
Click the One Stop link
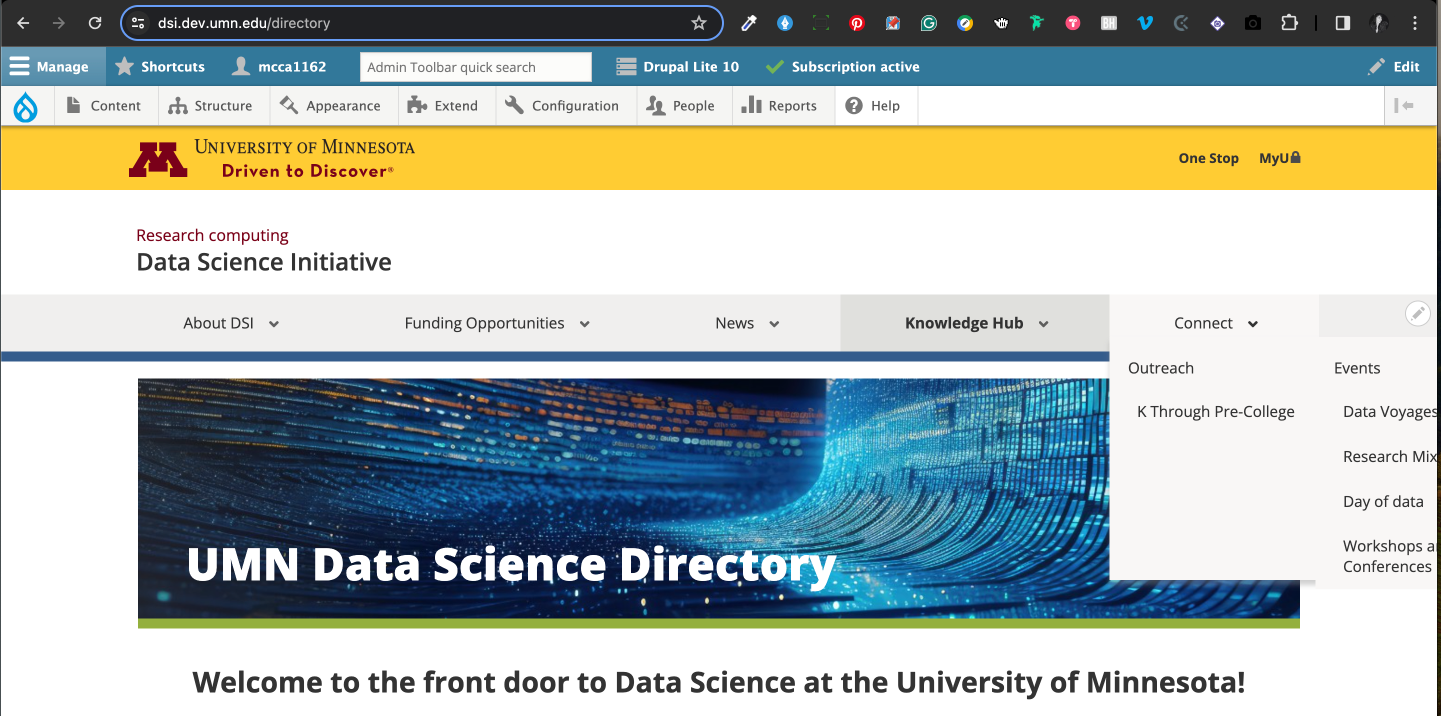1208,158
